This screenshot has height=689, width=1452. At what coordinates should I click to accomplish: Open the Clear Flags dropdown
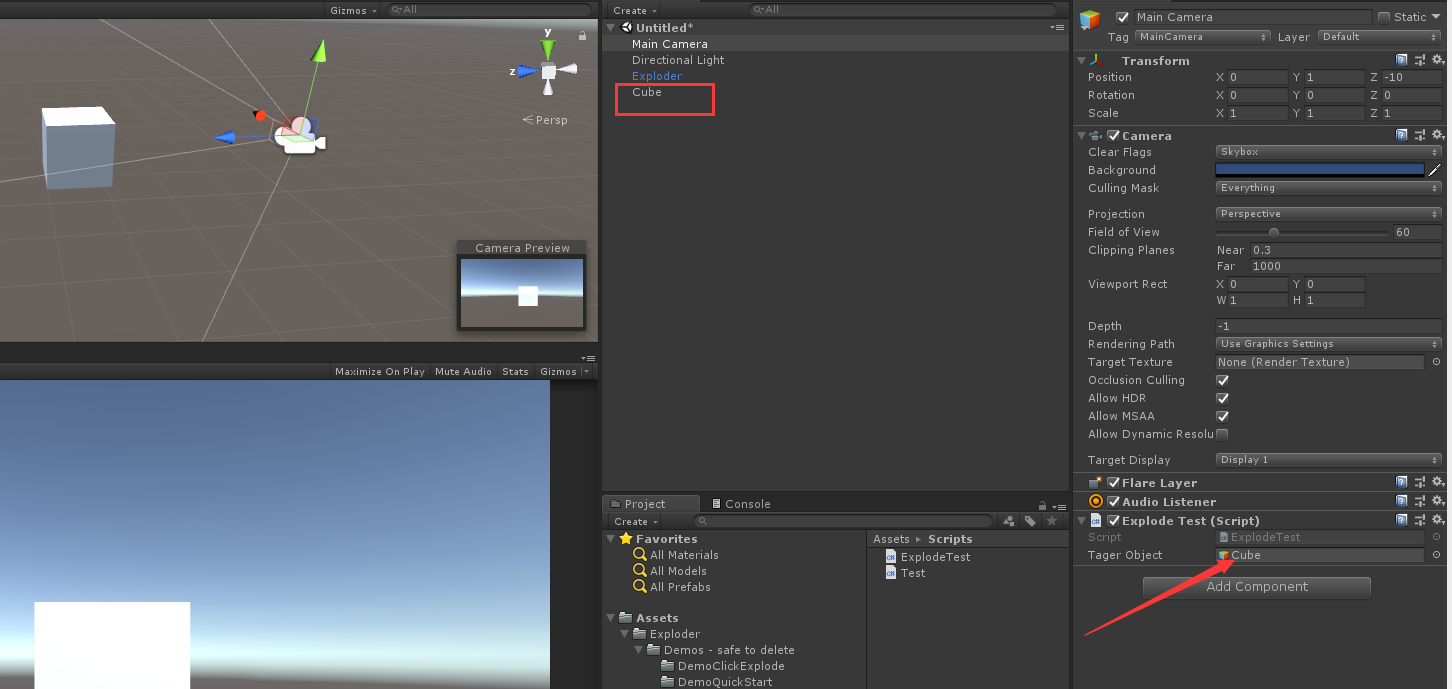click(1327, 151)
